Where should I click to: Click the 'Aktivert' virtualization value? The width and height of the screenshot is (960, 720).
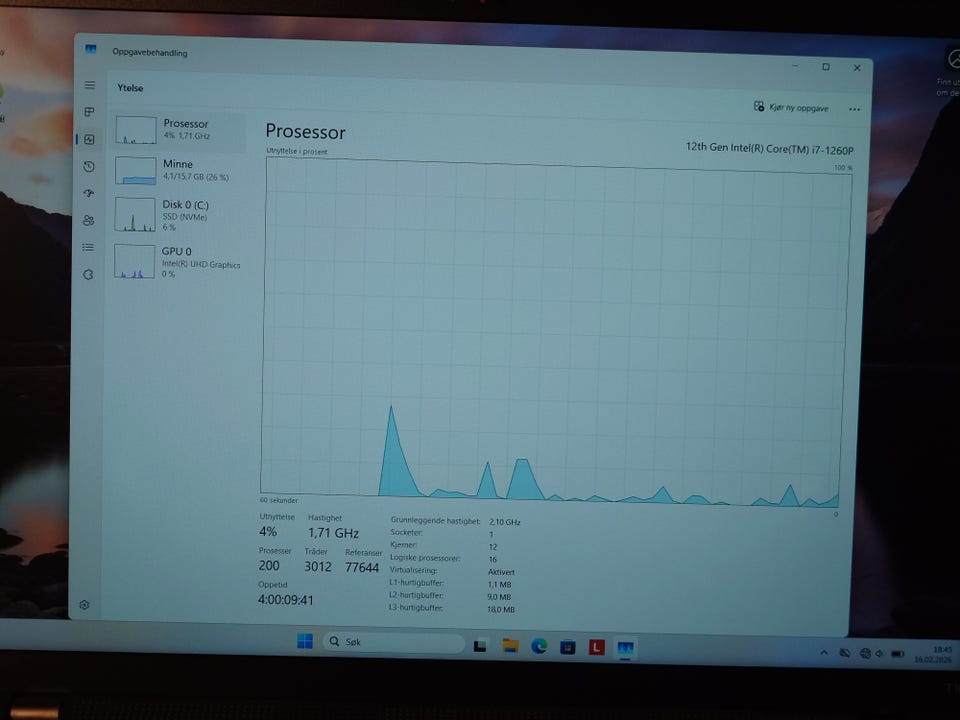coord(501,572)
